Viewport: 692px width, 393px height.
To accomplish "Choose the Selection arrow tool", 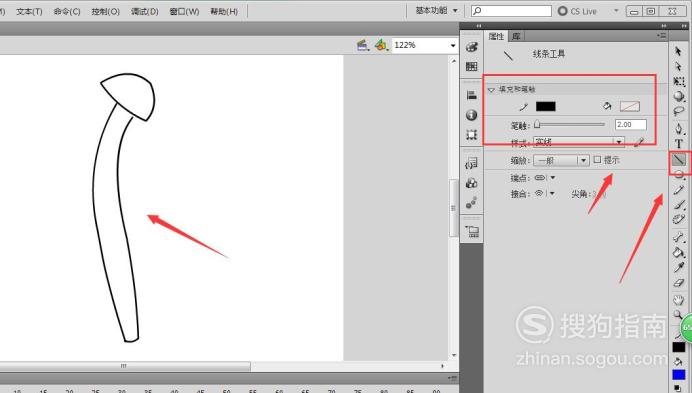I will [678, 51].
